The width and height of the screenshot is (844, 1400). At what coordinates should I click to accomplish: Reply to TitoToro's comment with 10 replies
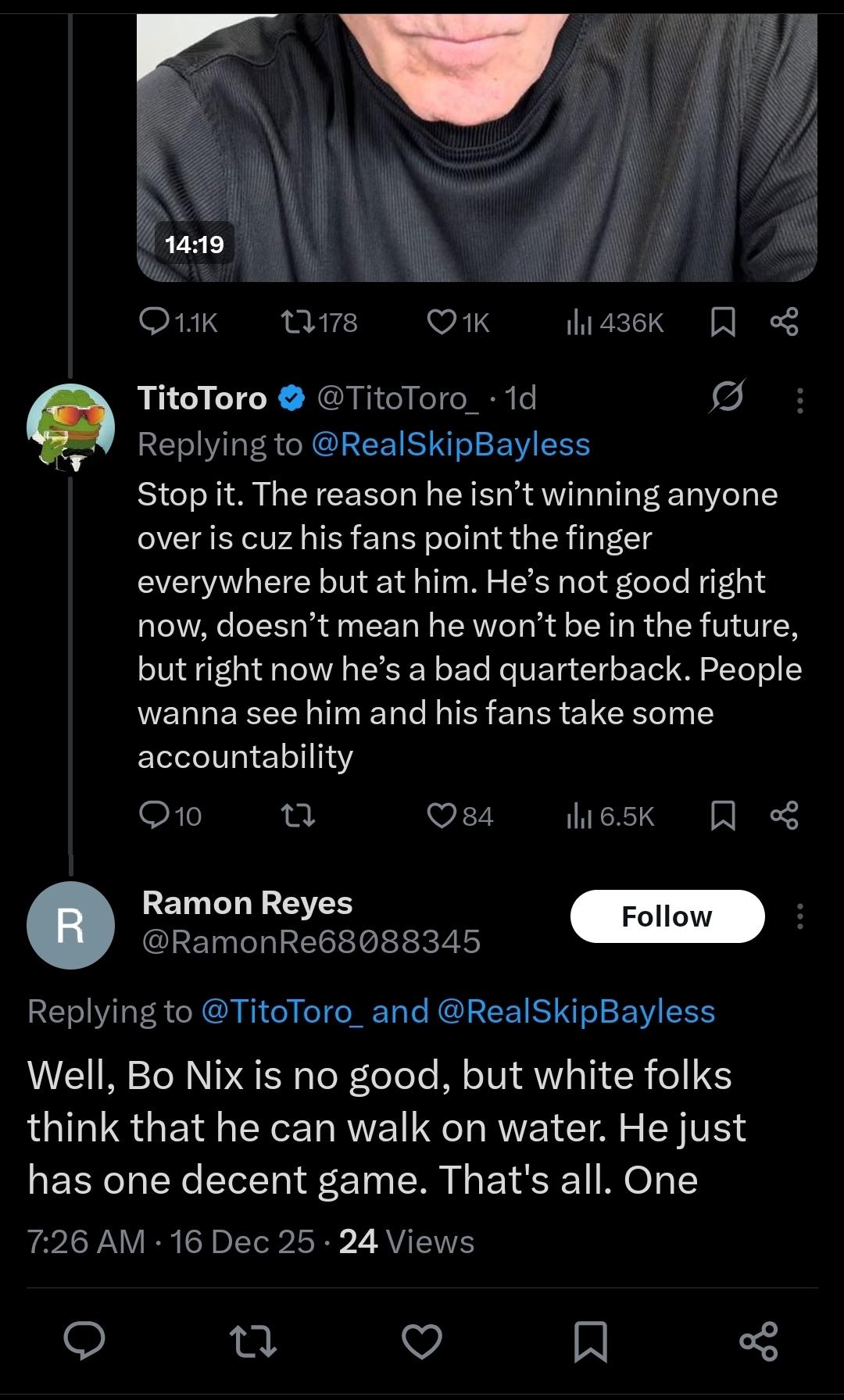click(154, 815)
